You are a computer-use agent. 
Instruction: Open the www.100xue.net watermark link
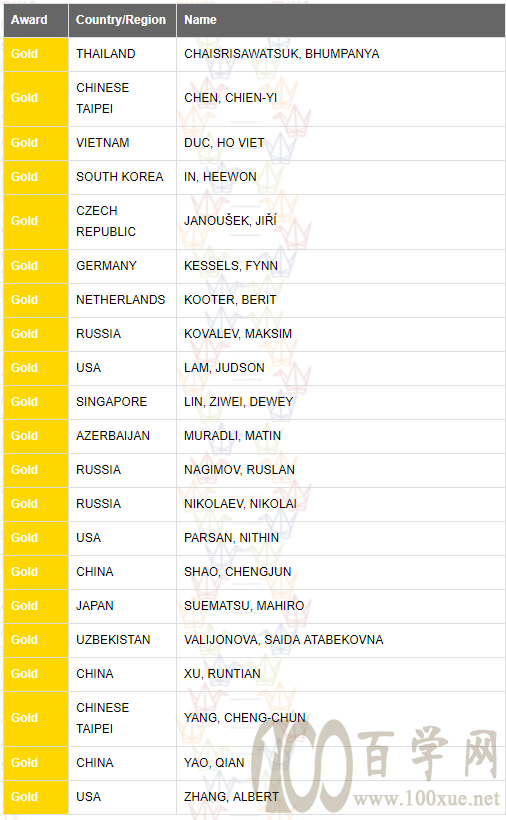click(427, 799)
